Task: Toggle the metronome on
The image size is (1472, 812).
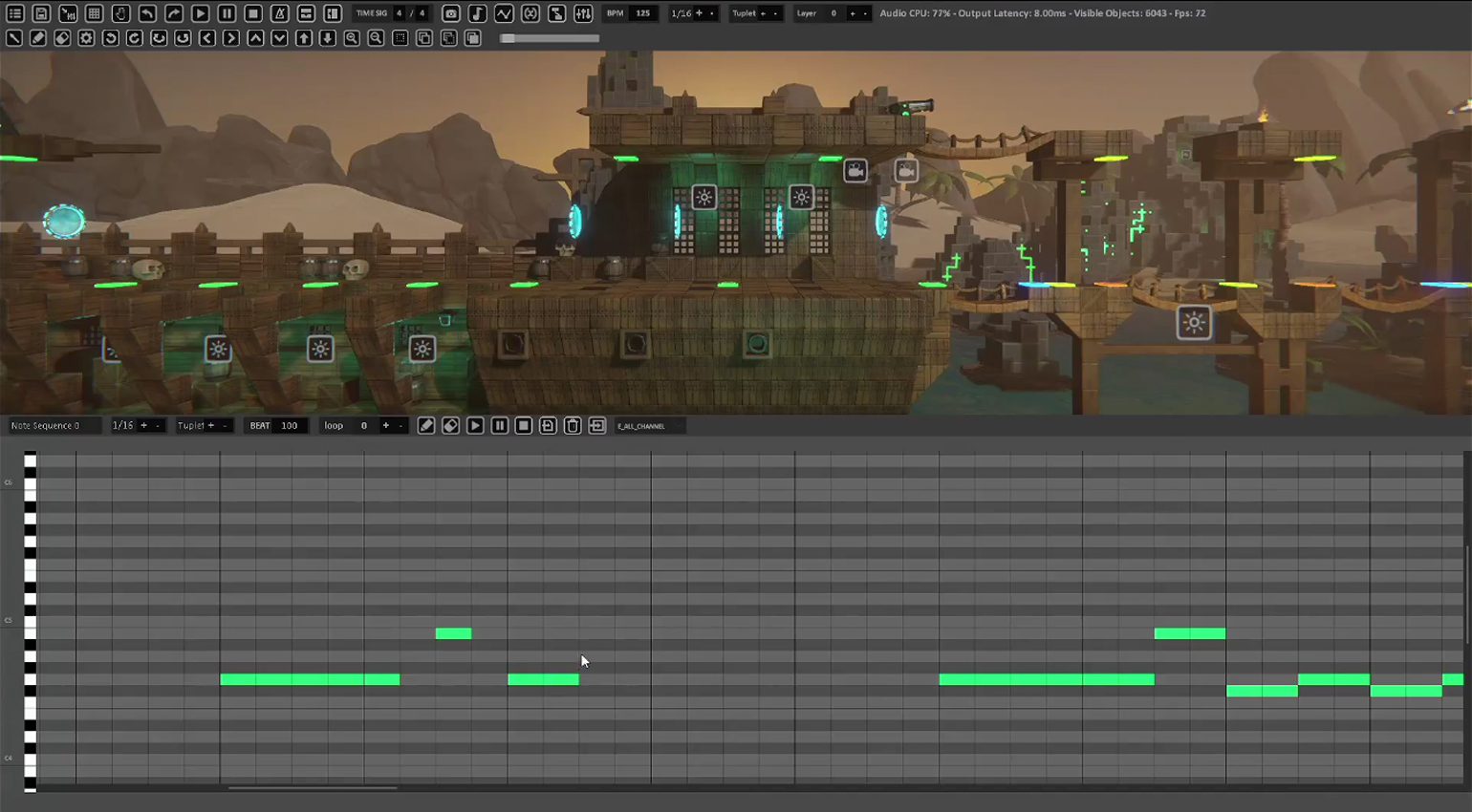Action: [x=279, y=14]
